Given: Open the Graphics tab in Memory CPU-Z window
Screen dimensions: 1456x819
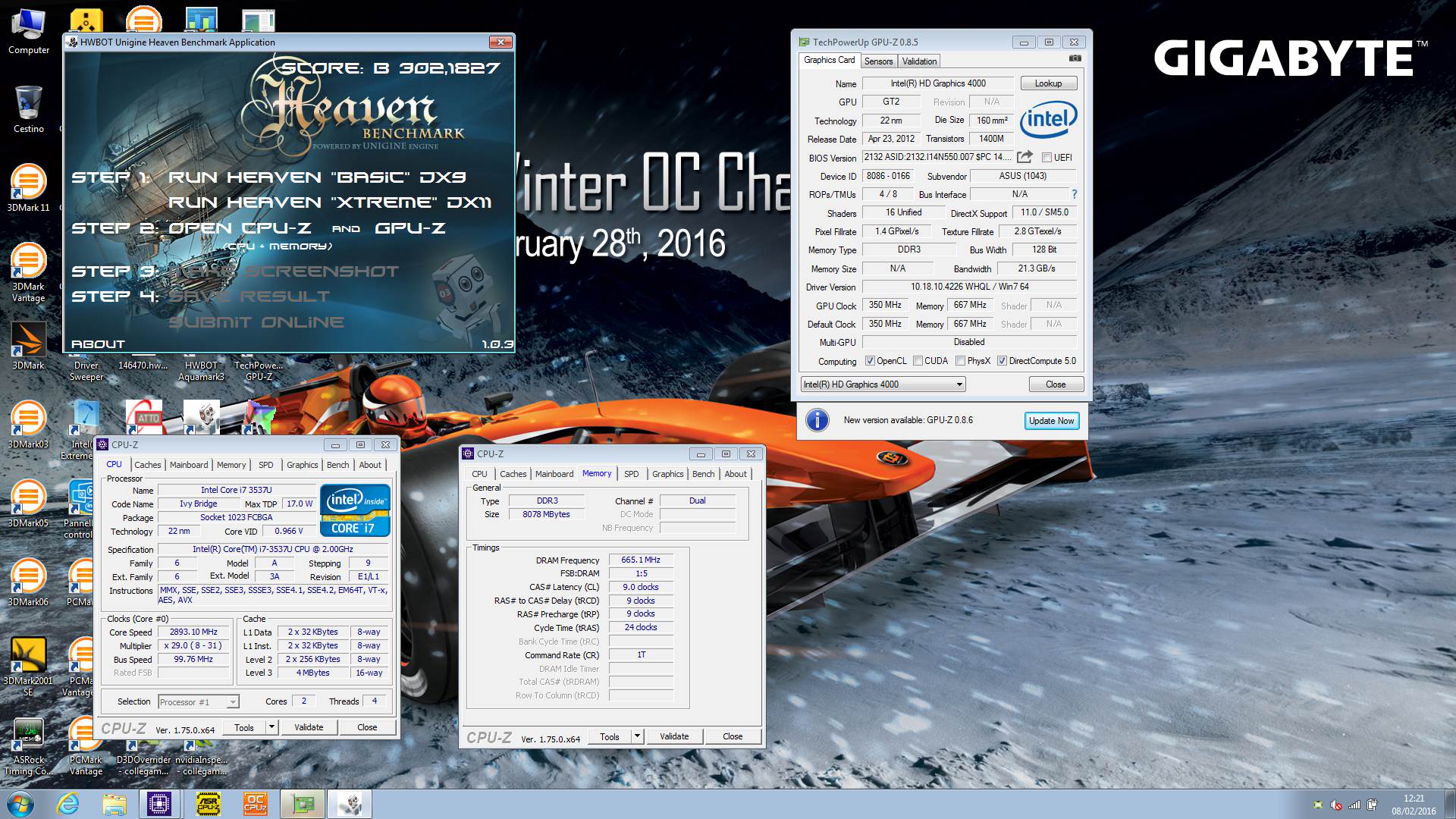Looking at the screenshot, I should pos(667,474).
